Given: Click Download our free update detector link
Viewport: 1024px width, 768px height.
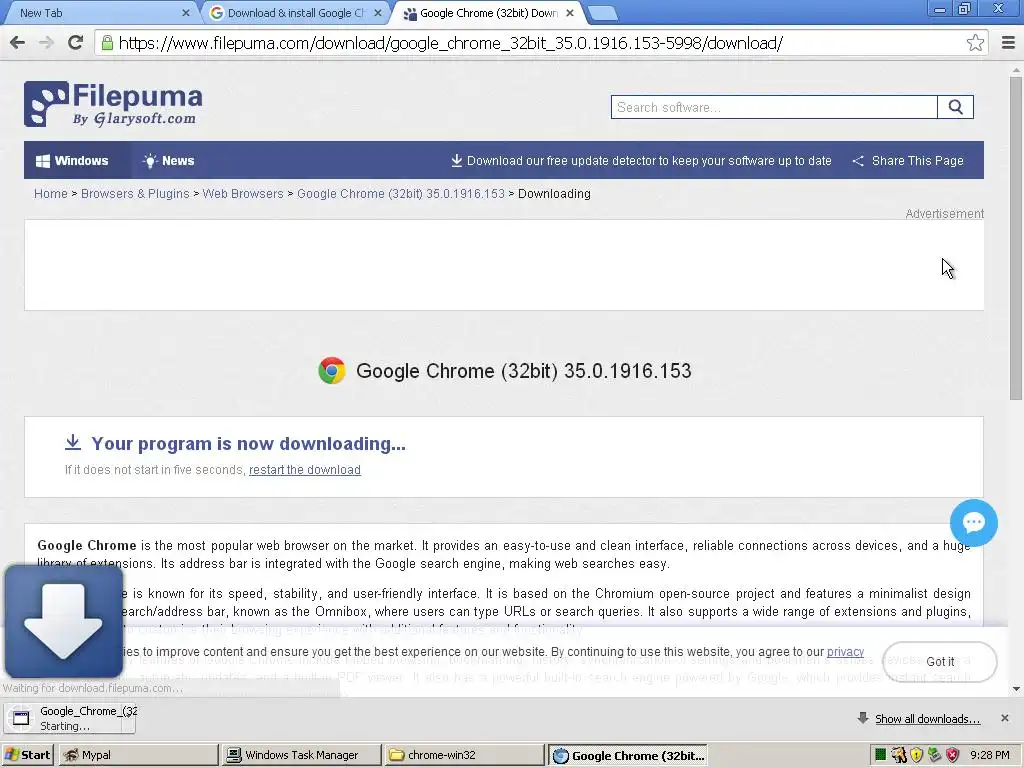Looking at the screenshot, I should coord(641,161).
